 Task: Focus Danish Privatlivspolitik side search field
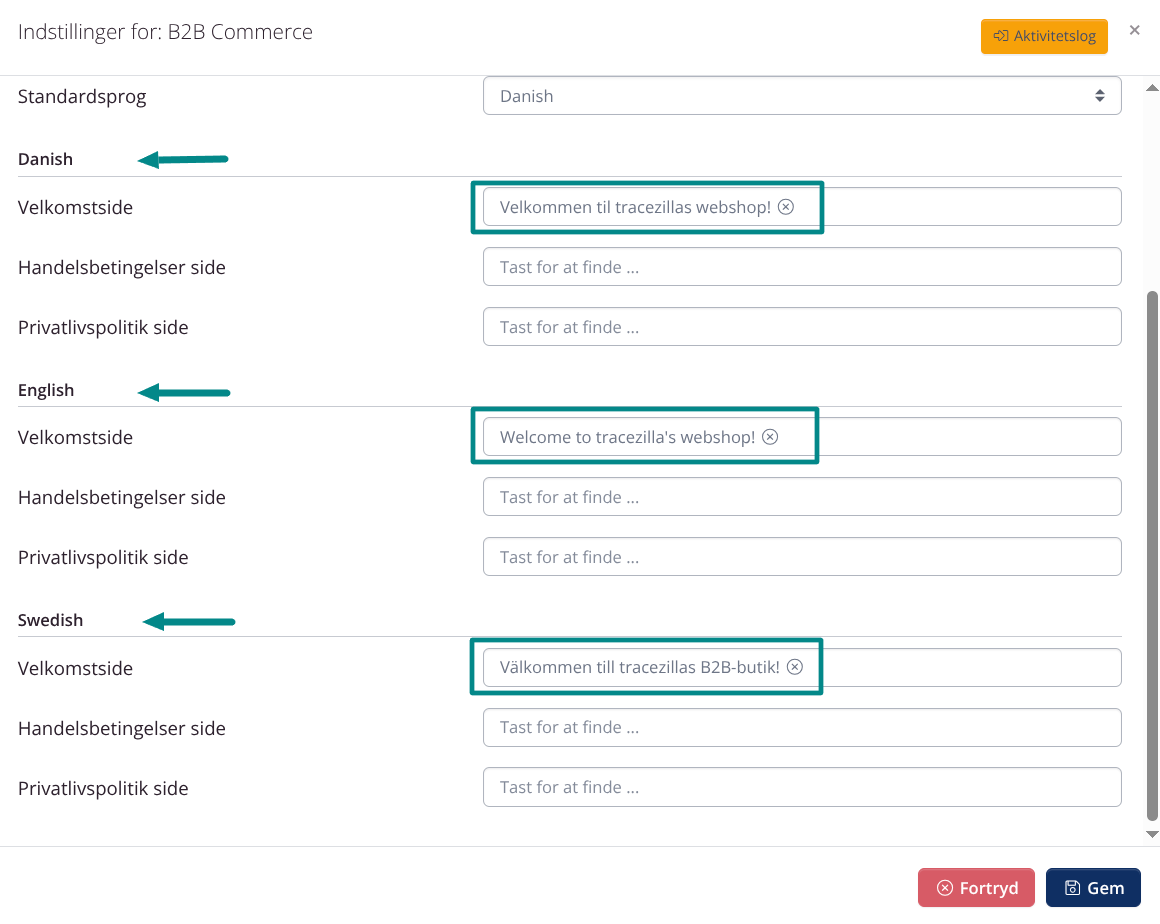801,327
